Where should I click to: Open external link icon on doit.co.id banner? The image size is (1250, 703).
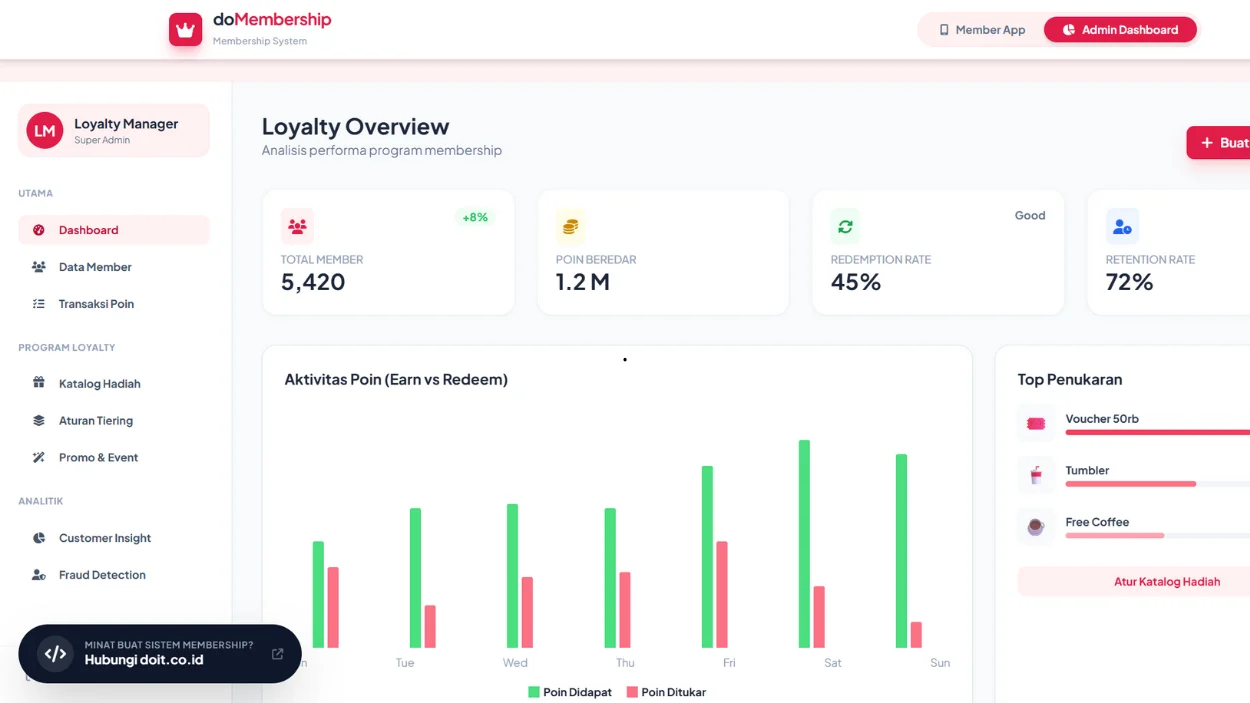pos(277,654)
